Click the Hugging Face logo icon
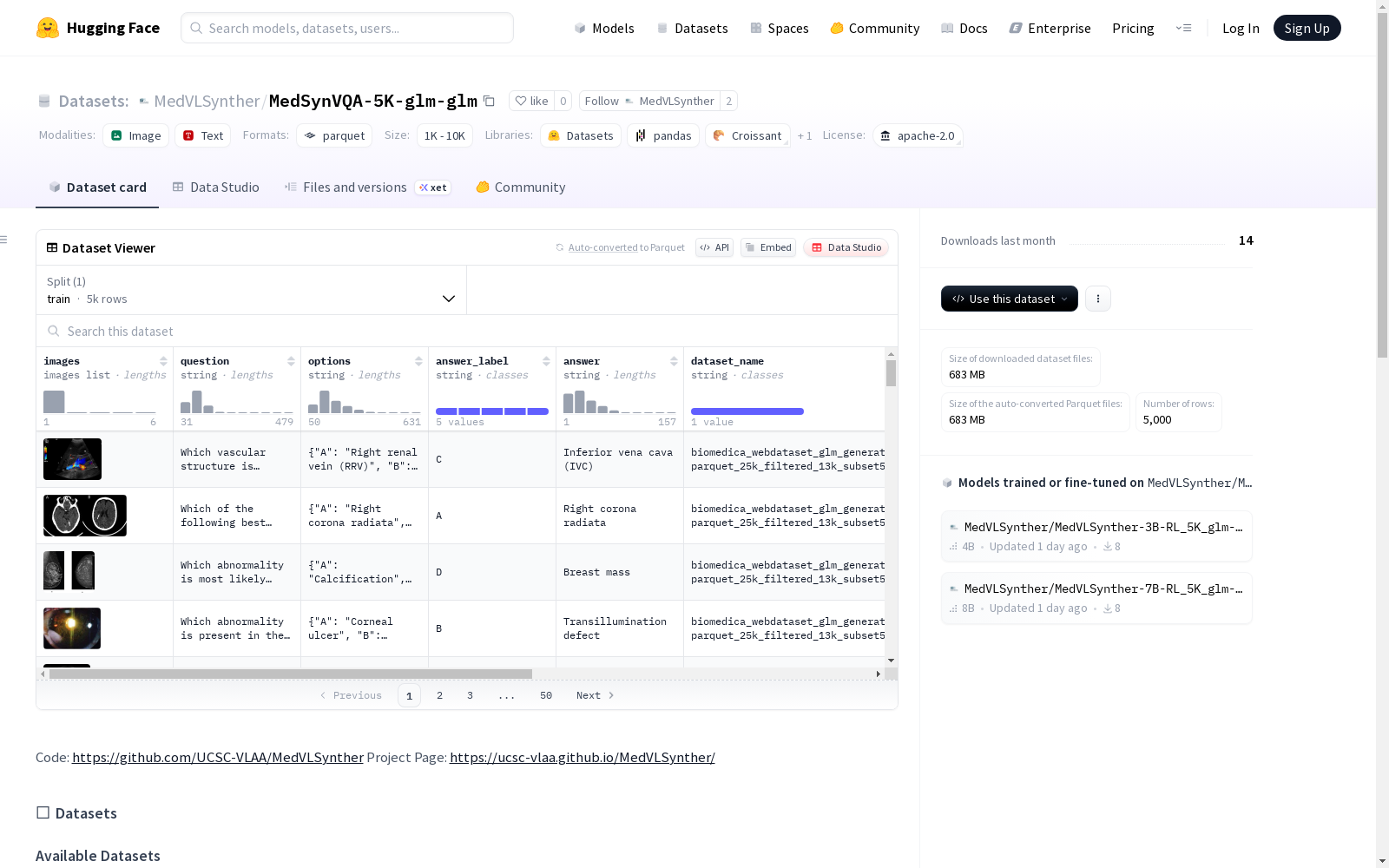This screenshot has height=868, width=1389. [x=48, y=28]
